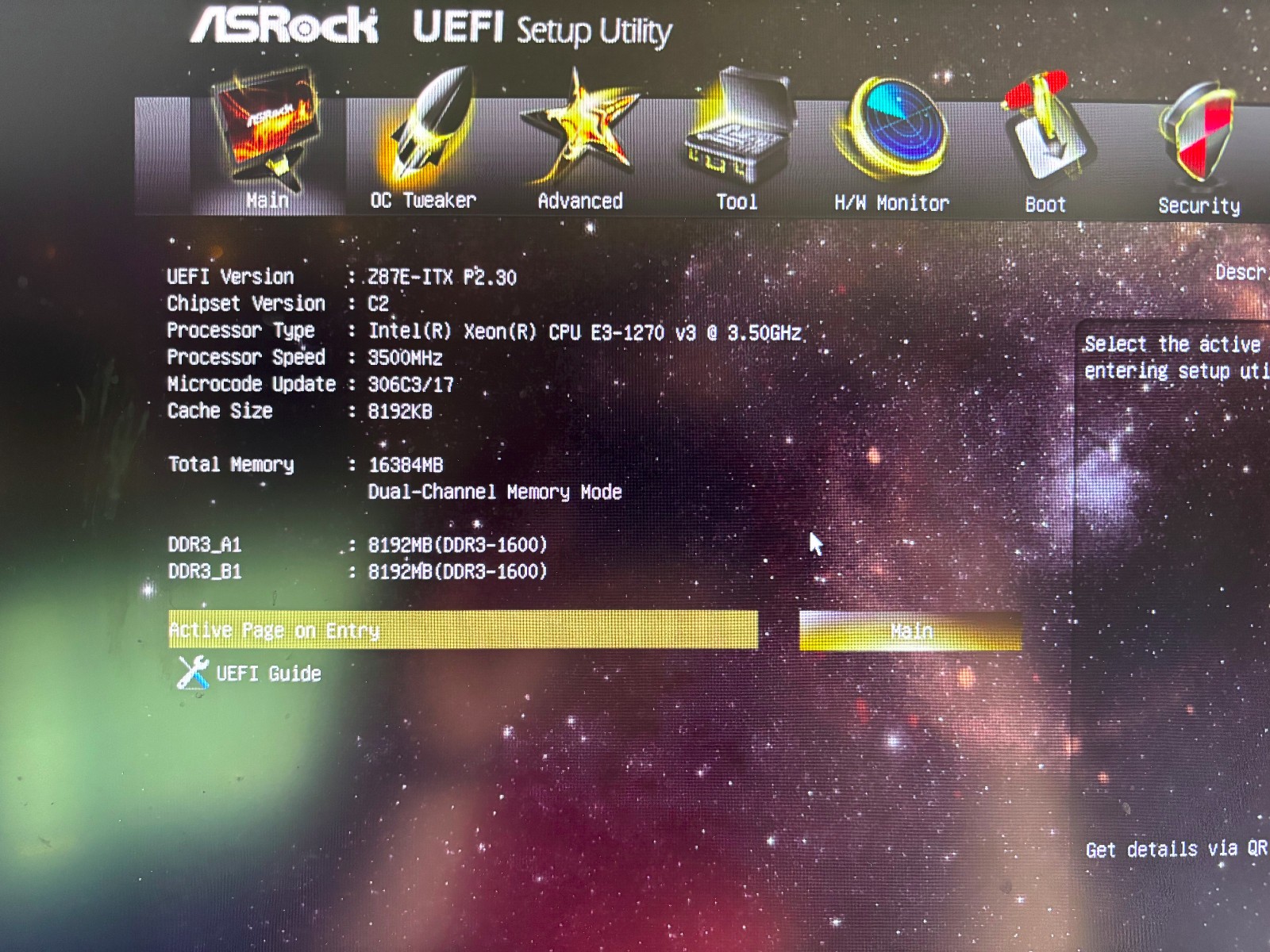Go to the Security tab label
The height and width of the screenshot is (952, 1270).
click(1199, 206)
